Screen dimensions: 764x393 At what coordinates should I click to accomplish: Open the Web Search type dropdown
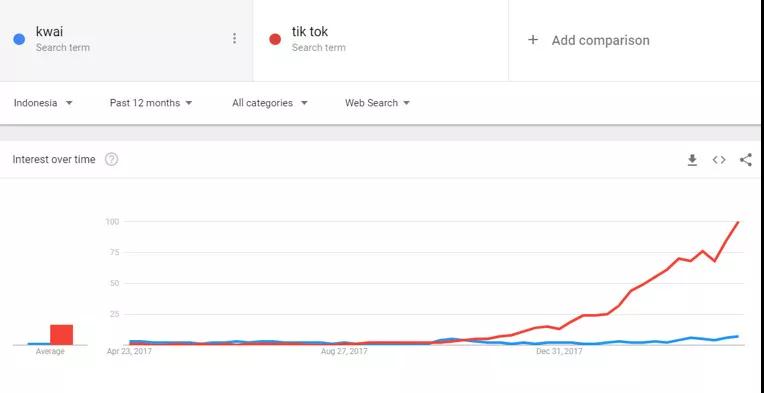tap(378, 103)
